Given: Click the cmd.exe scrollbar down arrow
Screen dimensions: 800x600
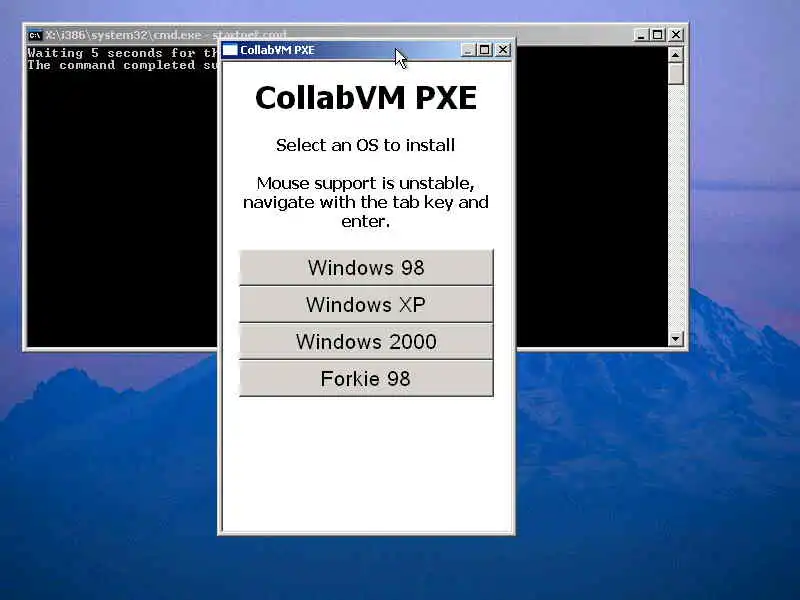Looking at the screenshot, I should pyautogui.click(x=676, y=338).
